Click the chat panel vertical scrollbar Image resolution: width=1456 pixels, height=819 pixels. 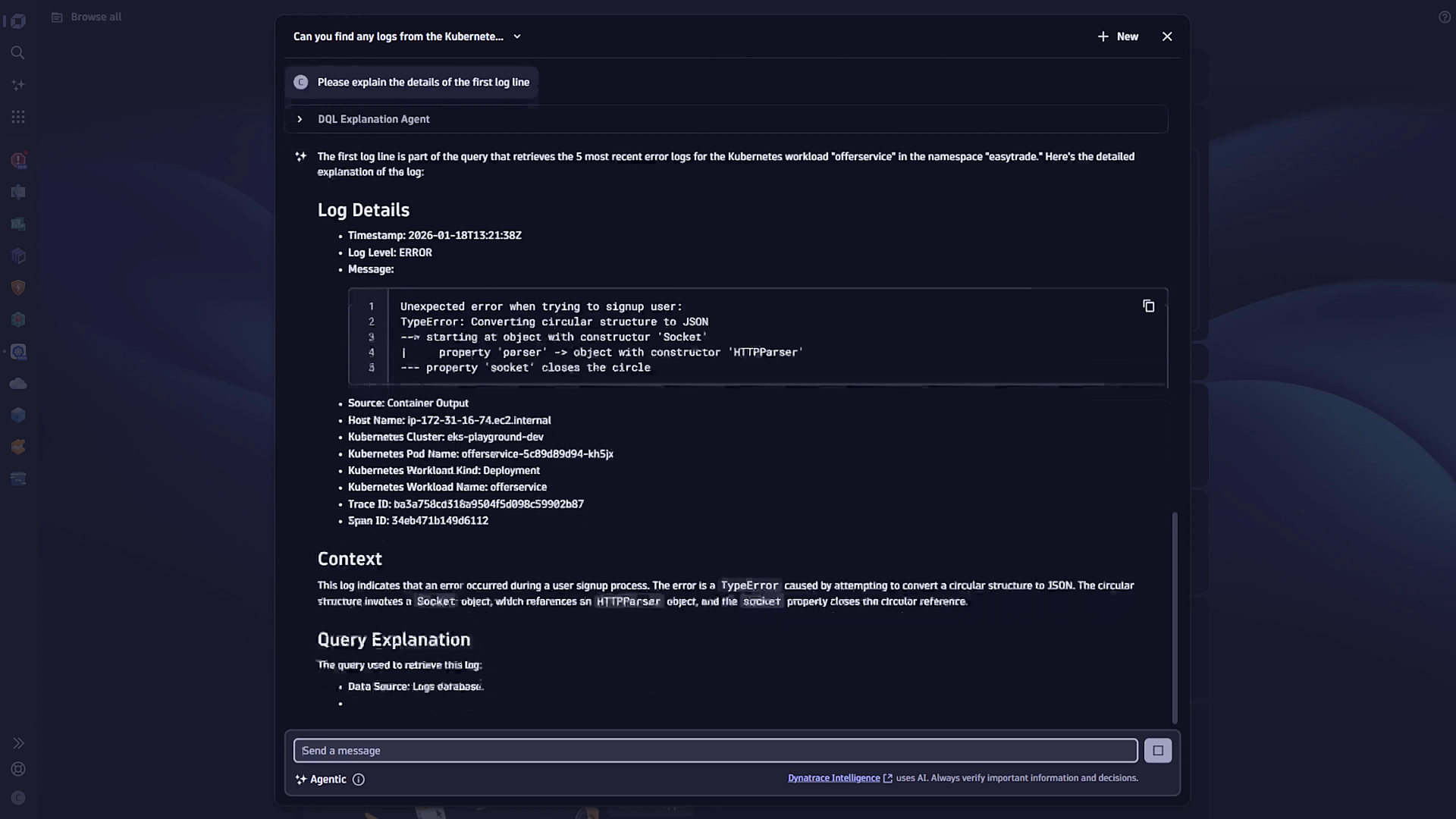click(1175, 618)
